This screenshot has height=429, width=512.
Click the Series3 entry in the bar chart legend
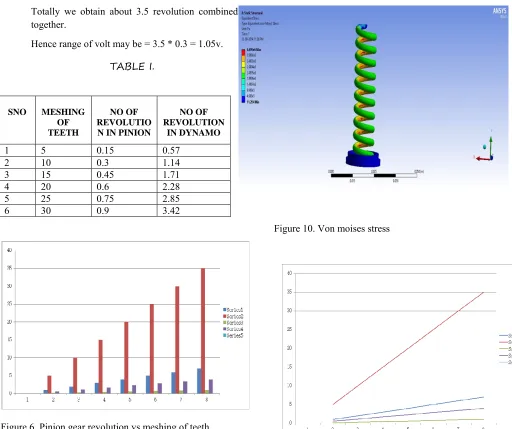pos(233,323)
